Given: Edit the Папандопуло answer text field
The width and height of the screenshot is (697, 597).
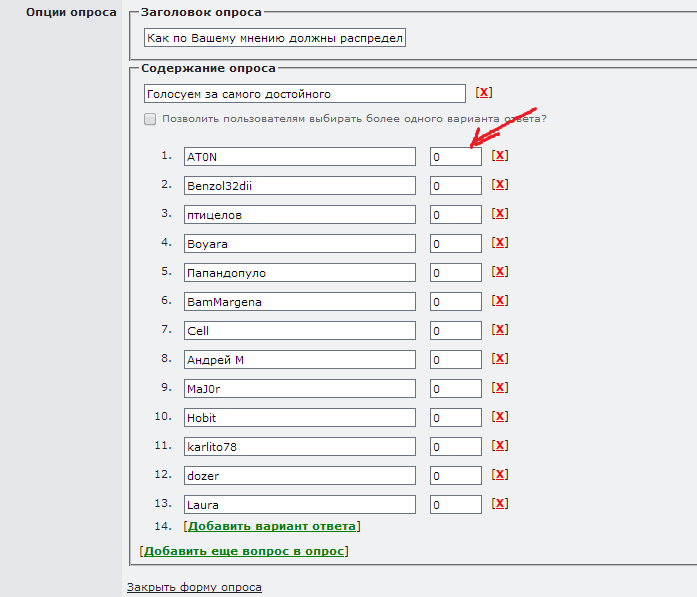Looking at the screenshot, I should click(x=299, y=273).
